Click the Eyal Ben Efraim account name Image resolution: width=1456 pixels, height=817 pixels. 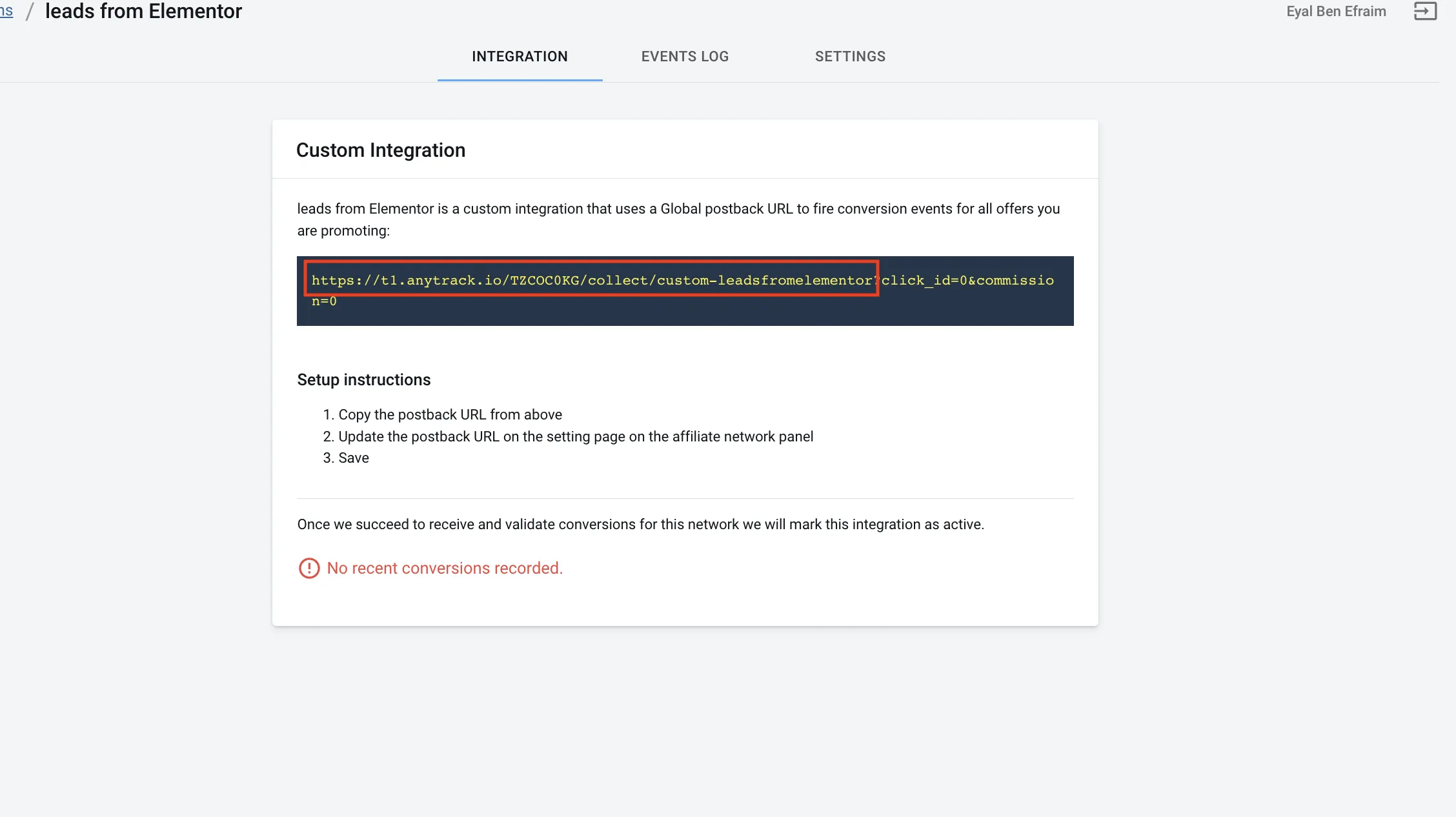tap(1336, 11)
